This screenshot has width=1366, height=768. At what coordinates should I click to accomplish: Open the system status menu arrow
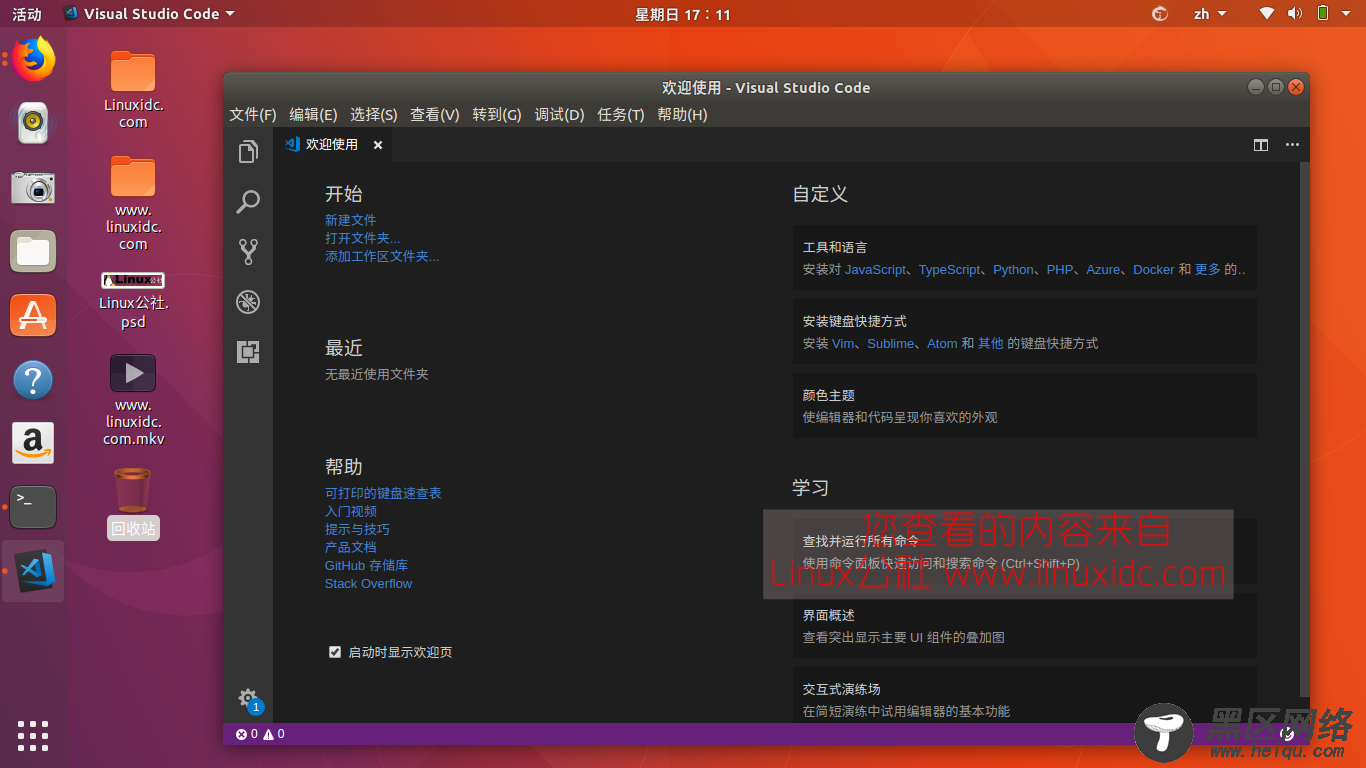pos(1348,14)
